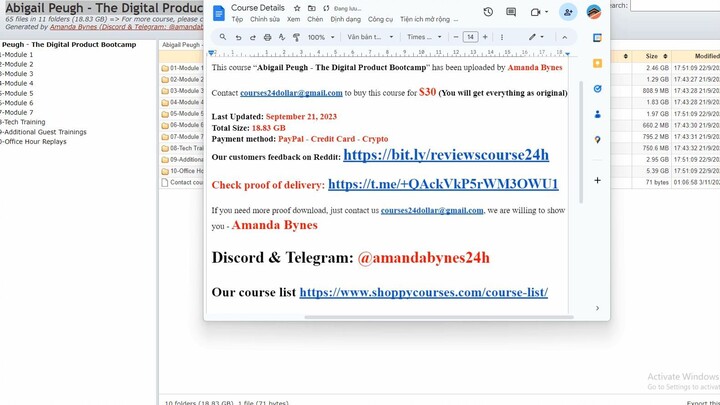720x405 pixels.
Task: Open the editing mode pencil dropdown
Action: (x=535, y=37)
